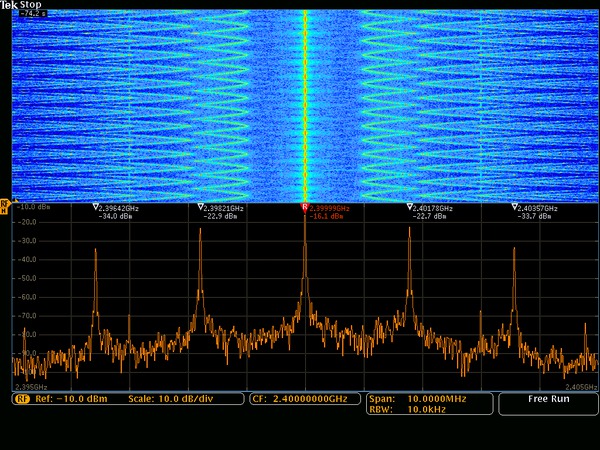Click the RF trace handle on left edge
This screenshot has height=450, width=600.
5,207
